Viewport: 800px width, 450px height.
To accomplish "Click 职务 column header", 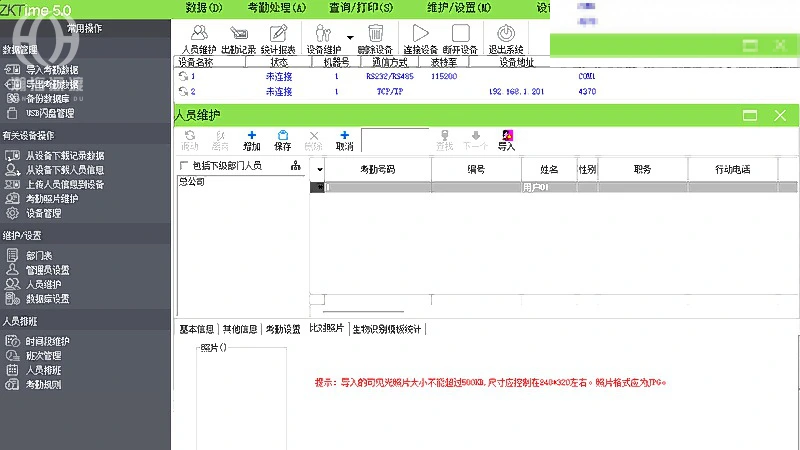I will tap(642, 169).
